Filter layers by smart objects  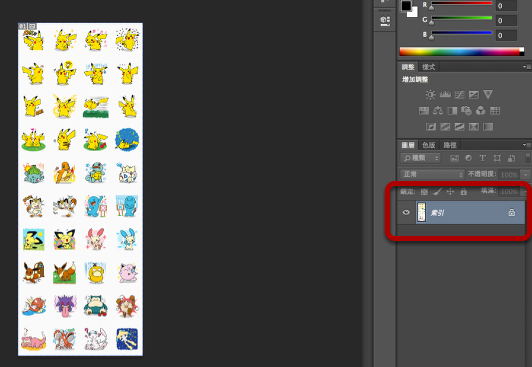pos(511,158)
